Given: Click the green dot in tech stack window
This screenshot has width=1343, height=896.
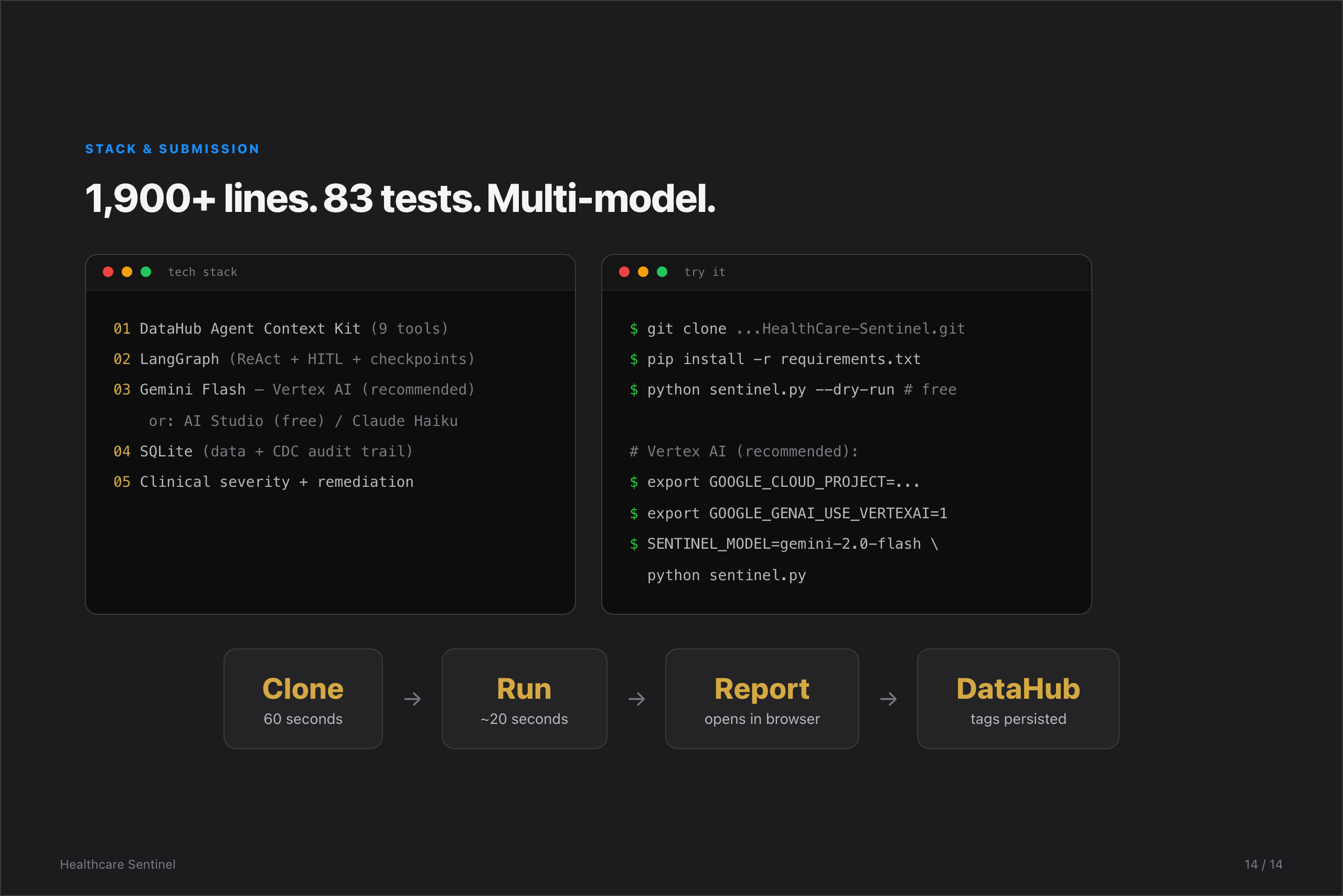Looking at the screenshot, I should tap(146, 272).
